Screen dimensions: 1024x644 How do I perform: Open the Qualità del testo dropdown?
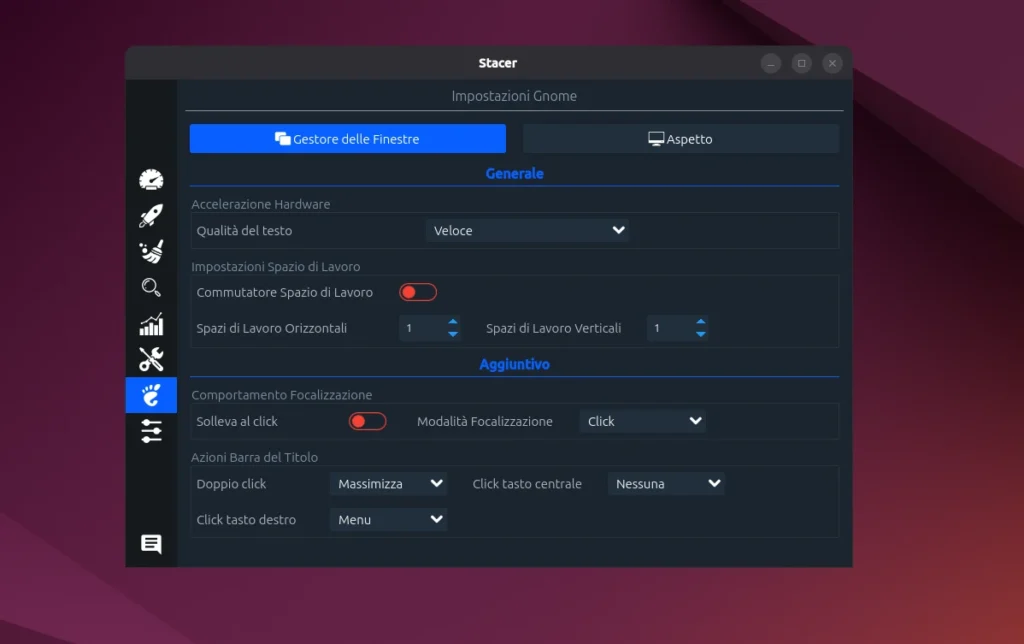[527, 230]
